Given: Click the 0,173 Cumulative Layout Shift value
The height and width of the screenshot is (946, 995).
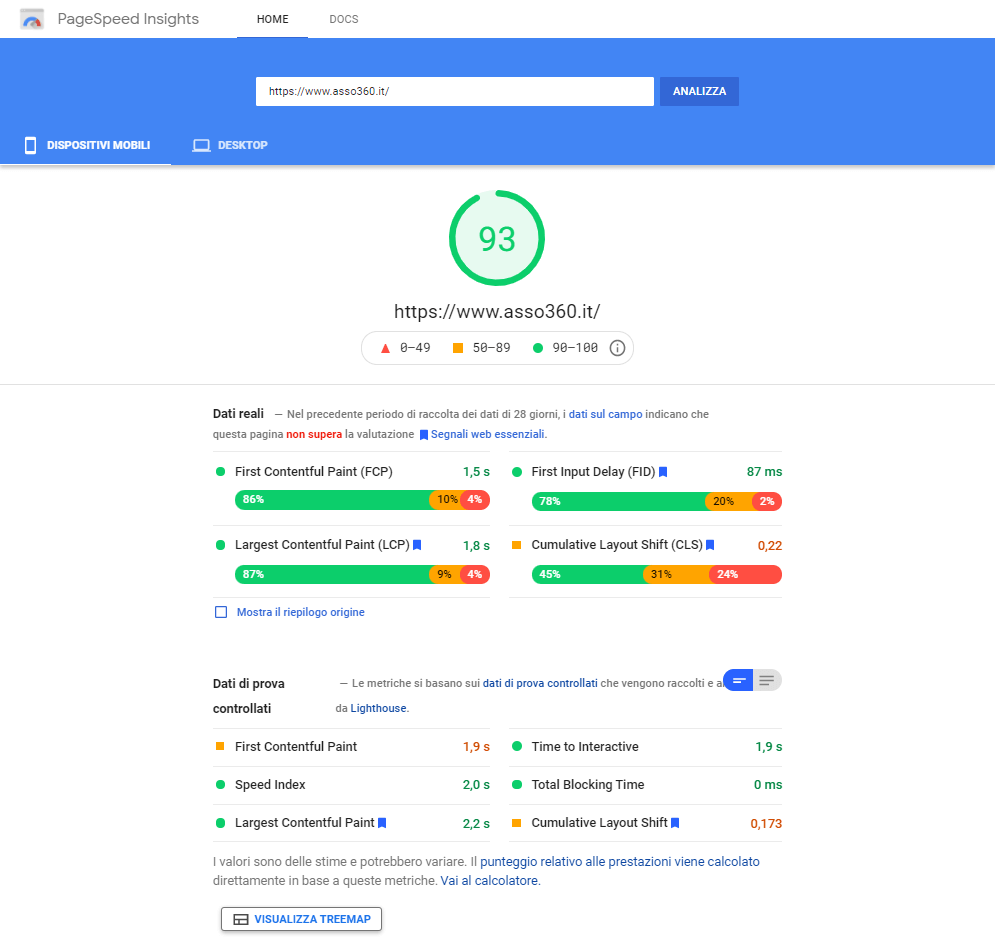Looking at the screenshot, I should click(x=766, y=824).
